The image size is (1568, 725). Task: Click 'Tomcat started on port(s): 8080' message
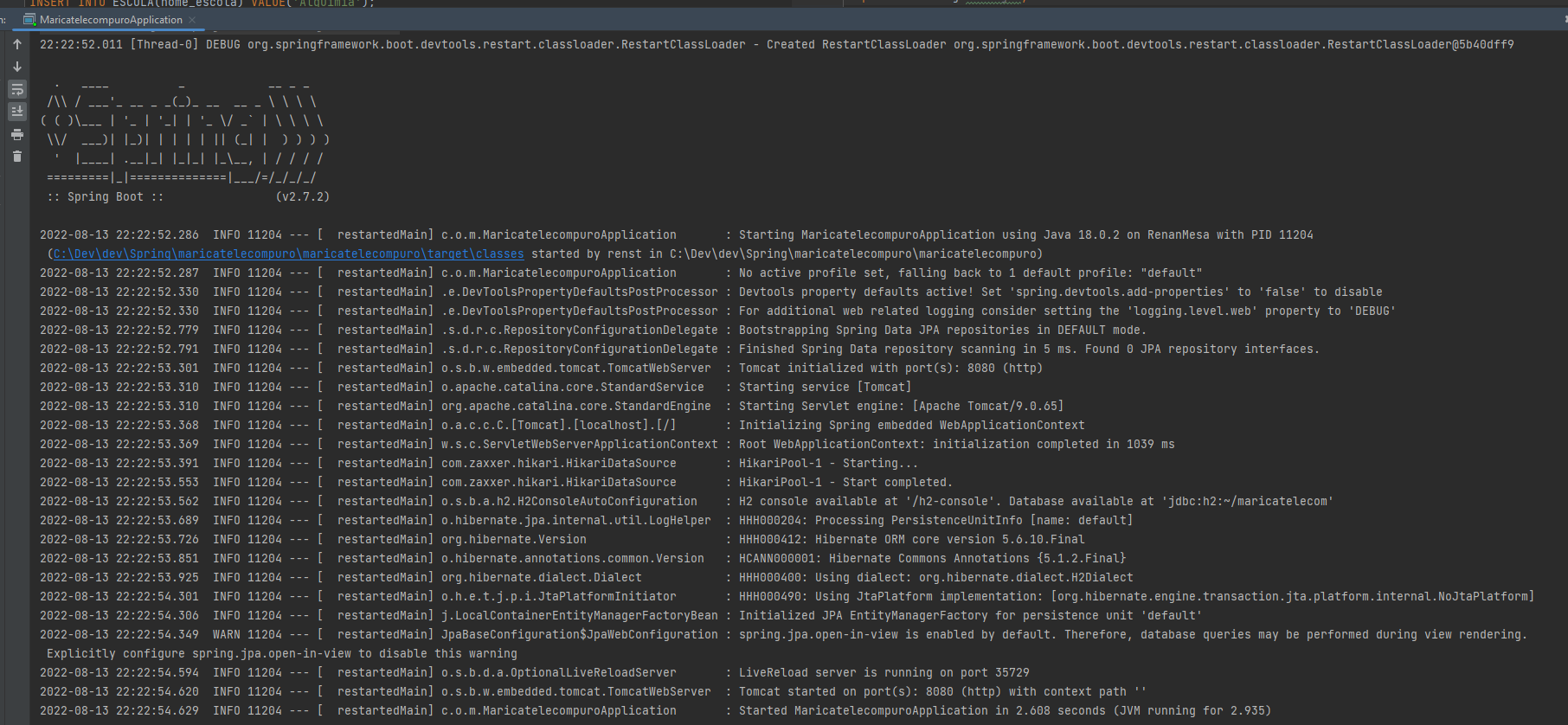point(943,692)
